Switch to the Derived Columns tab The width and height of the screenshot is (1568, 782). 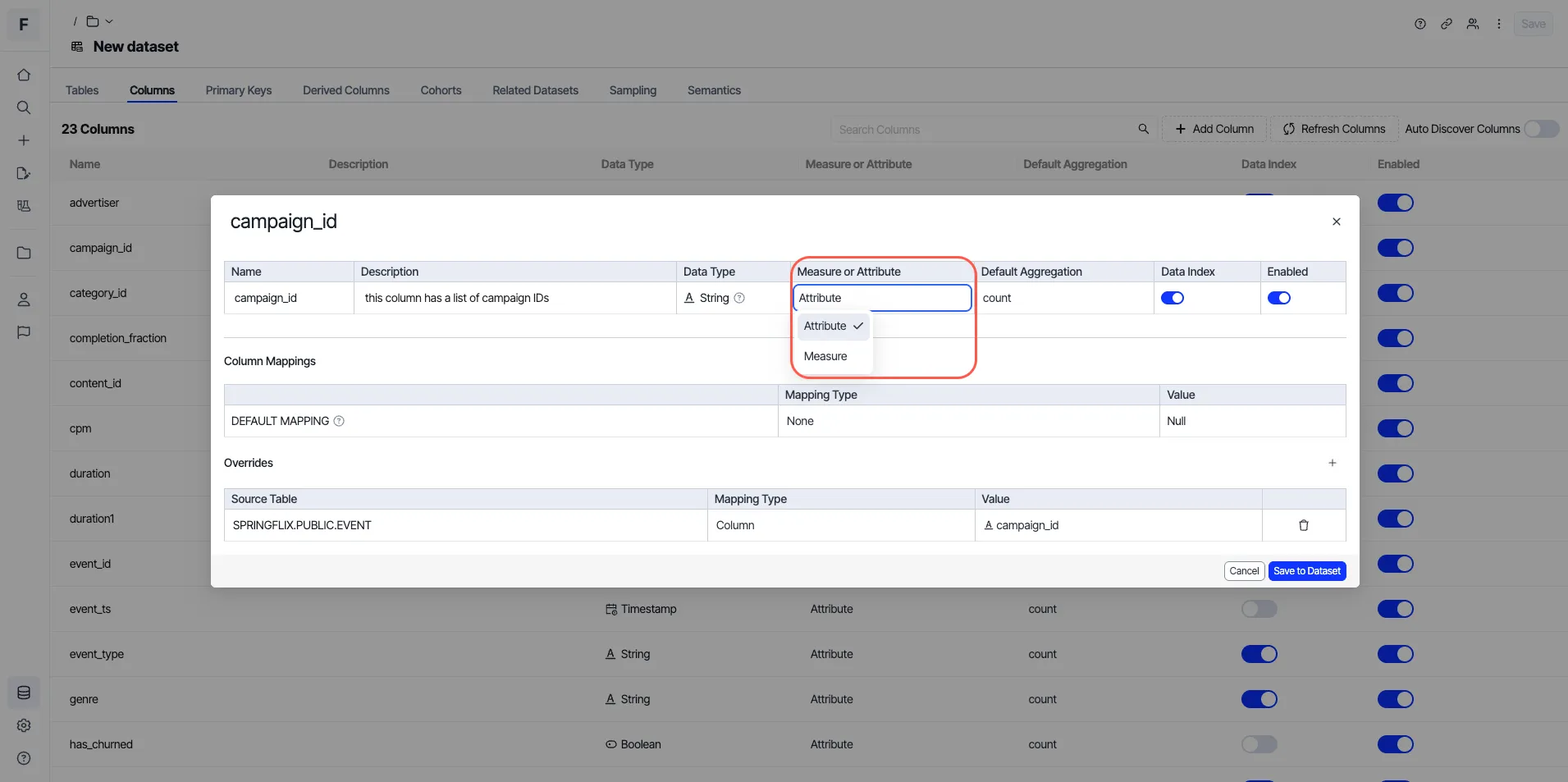tap(345, 90)
